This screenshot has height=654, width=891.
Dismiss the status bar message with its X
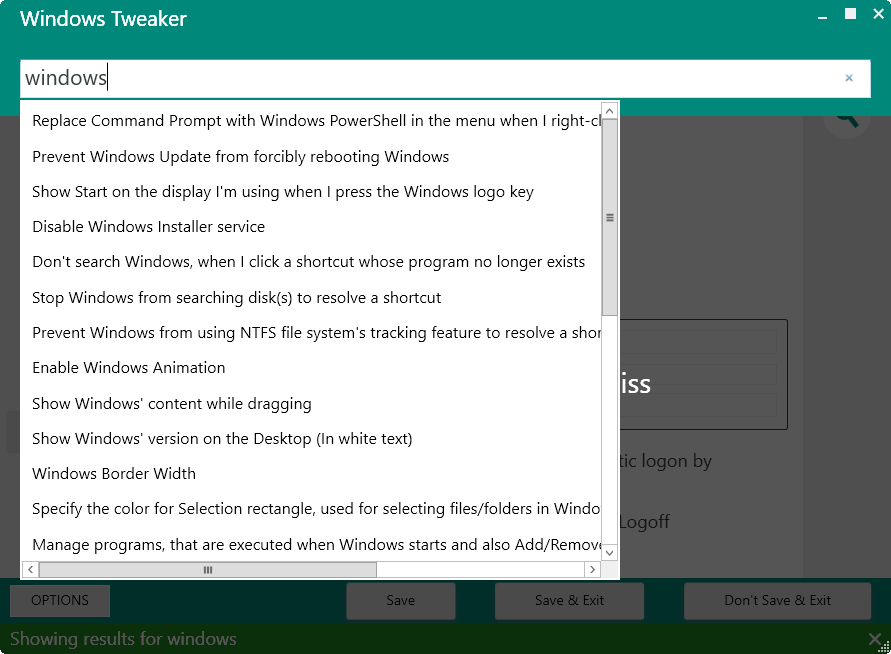tap(875, 639)
